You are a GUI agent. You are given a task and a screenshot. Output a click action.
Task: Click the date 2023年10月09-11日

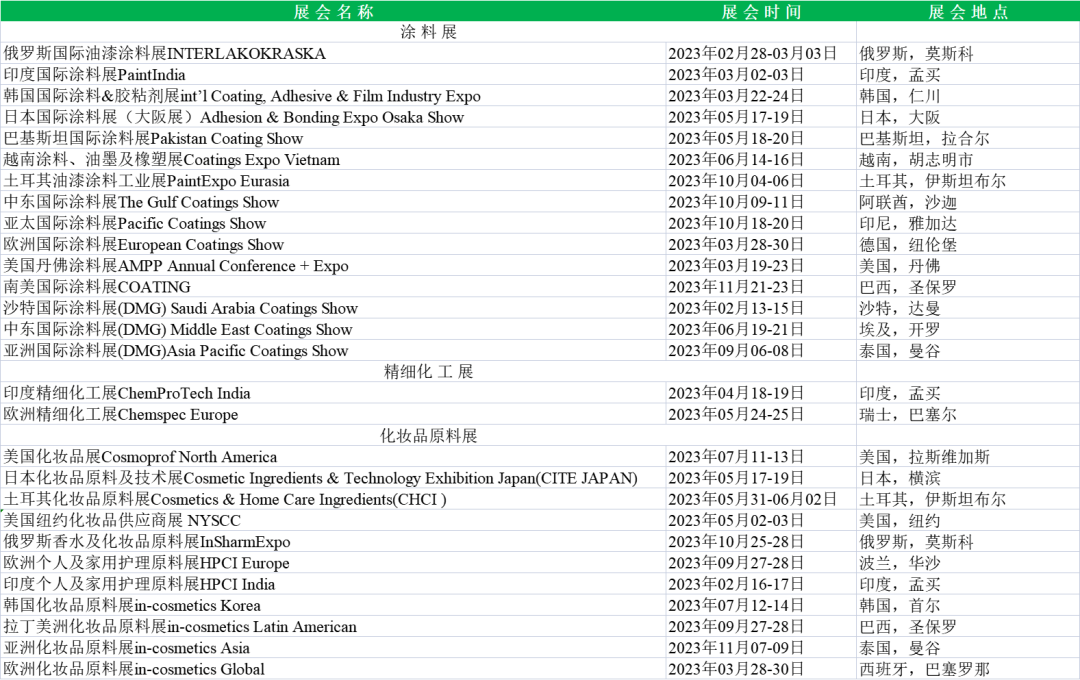pyautogui.click(x=736, y=202)
